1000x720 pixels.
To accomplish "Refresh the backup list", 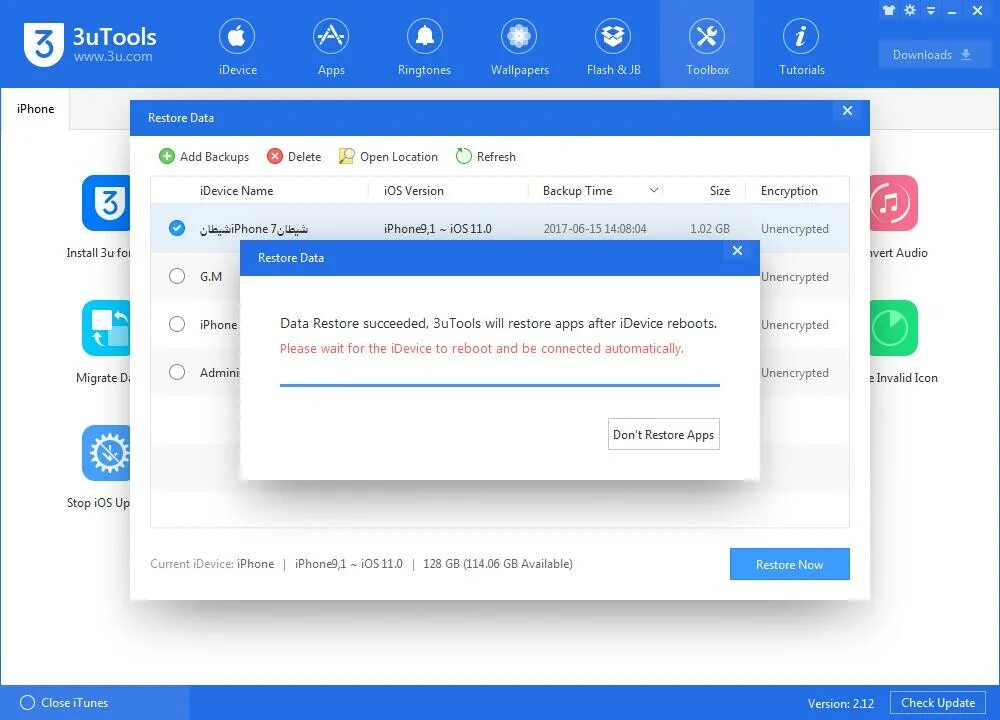I will [x=486, y=156].
